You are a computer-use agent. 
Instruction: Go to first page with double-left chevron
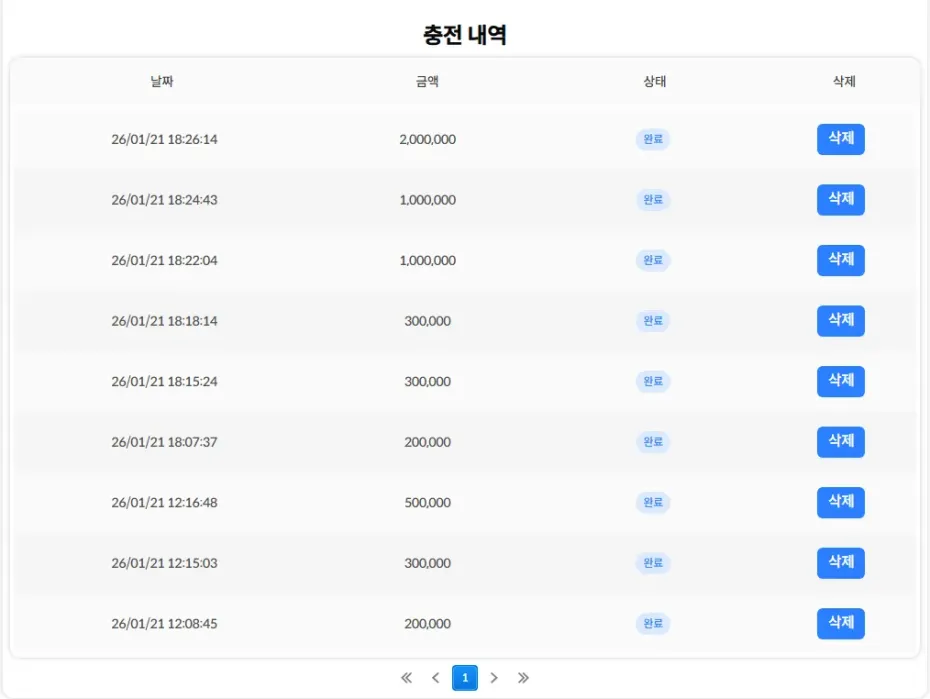point(406,678)
